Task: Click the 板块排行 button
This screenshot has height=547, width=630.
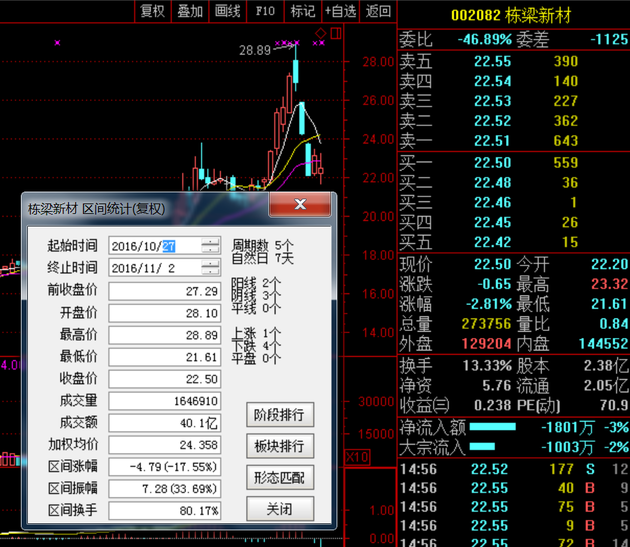Action: 280,446
